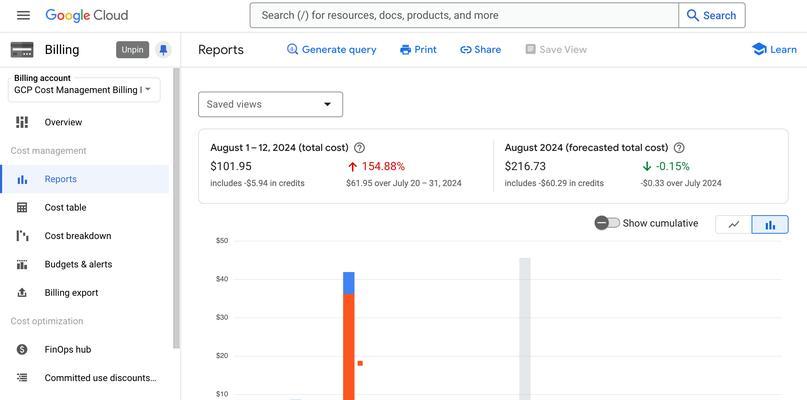Click the disabled Save View icon
Image resolution: width=807 pixels, height=400 pixels.
pyautogui.click(x=531, y=49)
